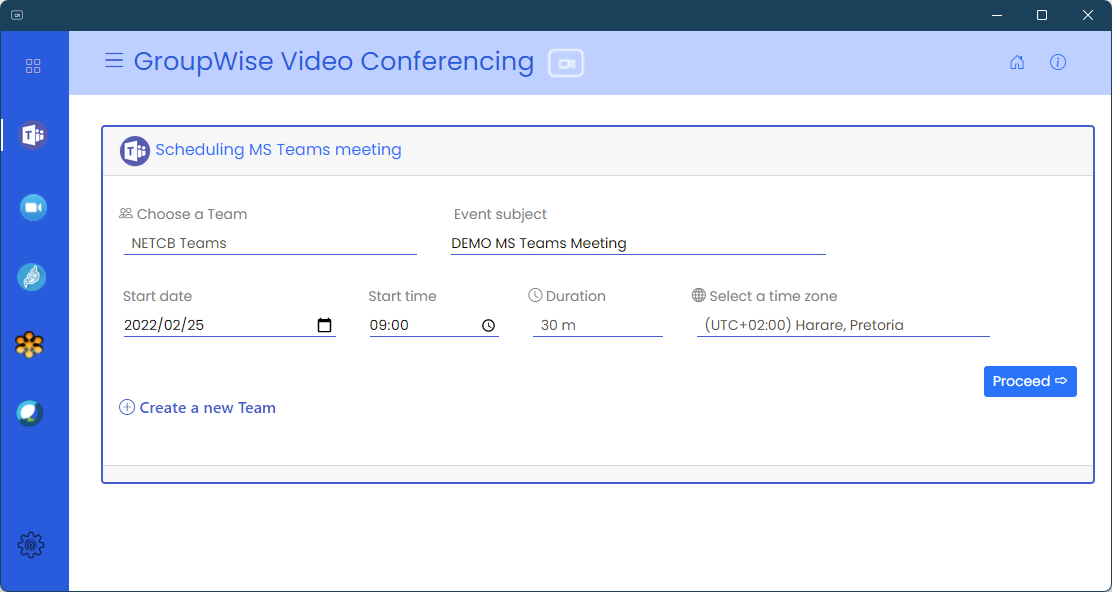This screenshot has width=1112, height=592.
Task: Open the orange flower sidebar icon
Action: pyautogui.click(x=31, y=345)
